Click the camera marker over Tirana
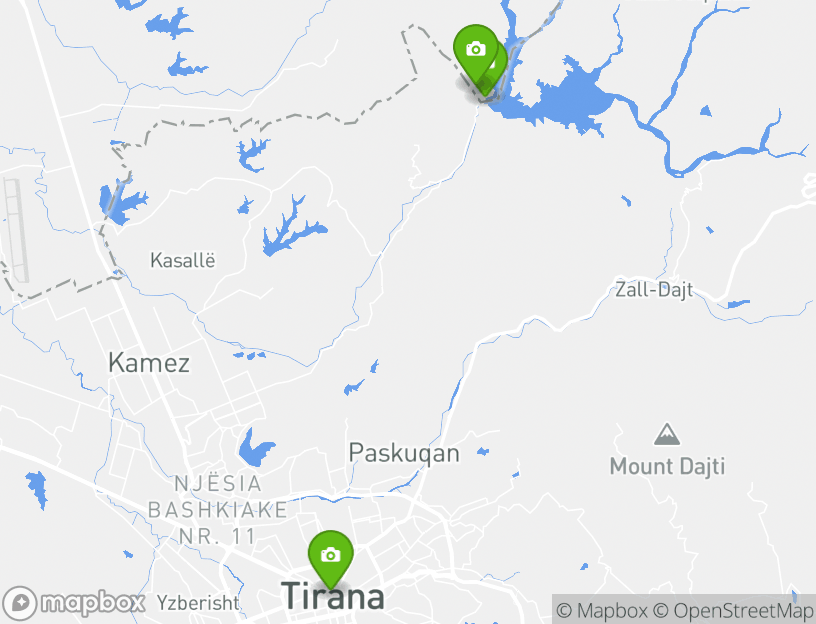This screenshot has height=624, width=816. pos(330,558)
